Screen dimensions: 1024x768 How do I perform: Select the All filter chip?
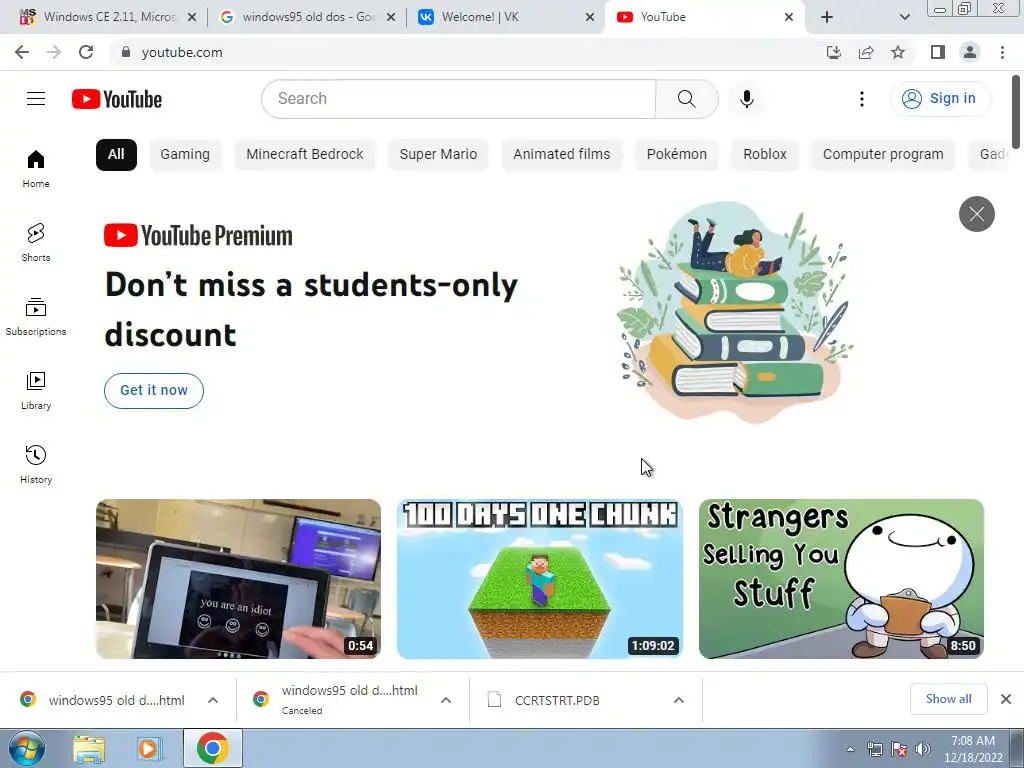[x=116, y=155]
